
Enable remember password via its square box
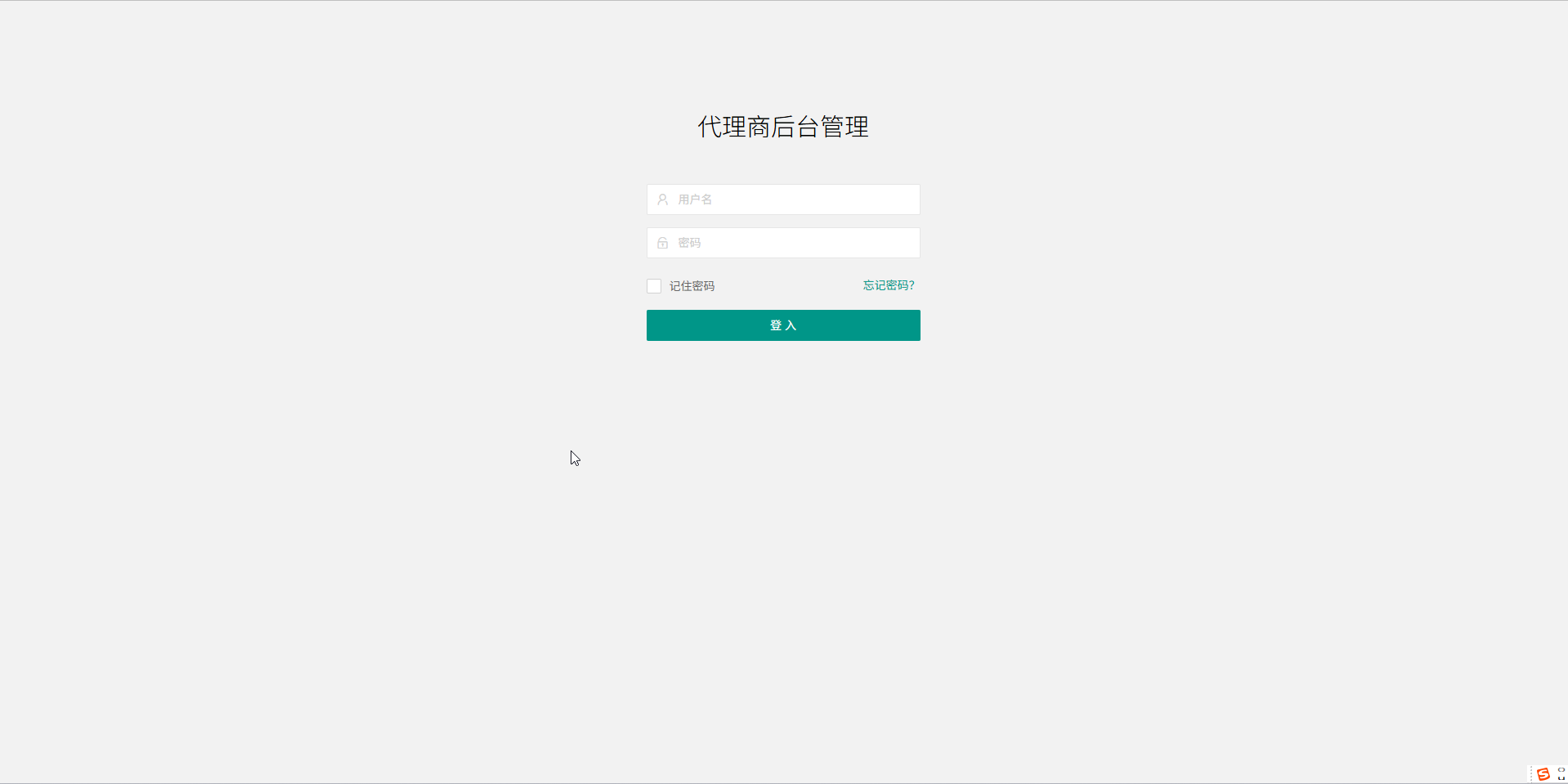[654, 286]
